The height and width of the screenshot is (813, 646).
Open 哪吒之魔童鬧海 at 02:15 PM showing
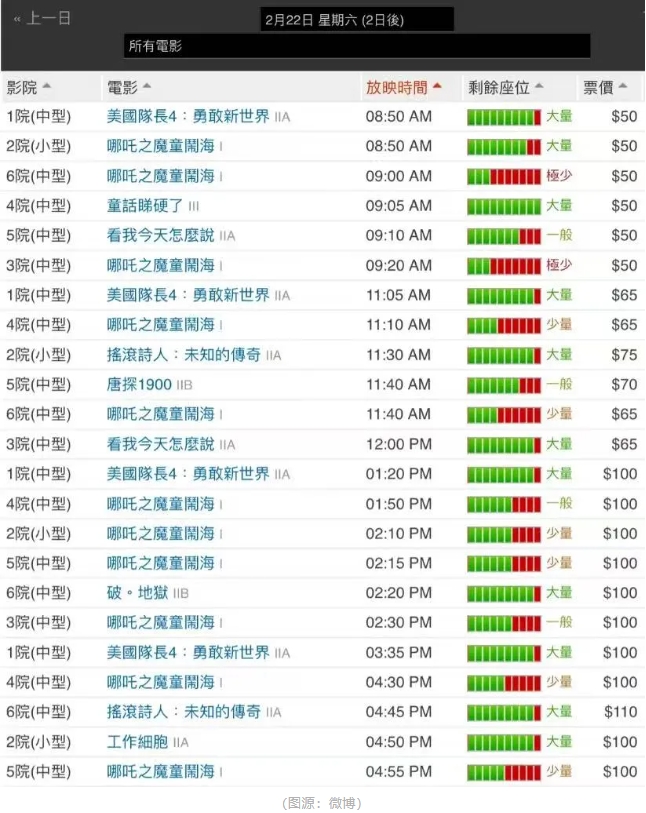click(x=161, y=563)
